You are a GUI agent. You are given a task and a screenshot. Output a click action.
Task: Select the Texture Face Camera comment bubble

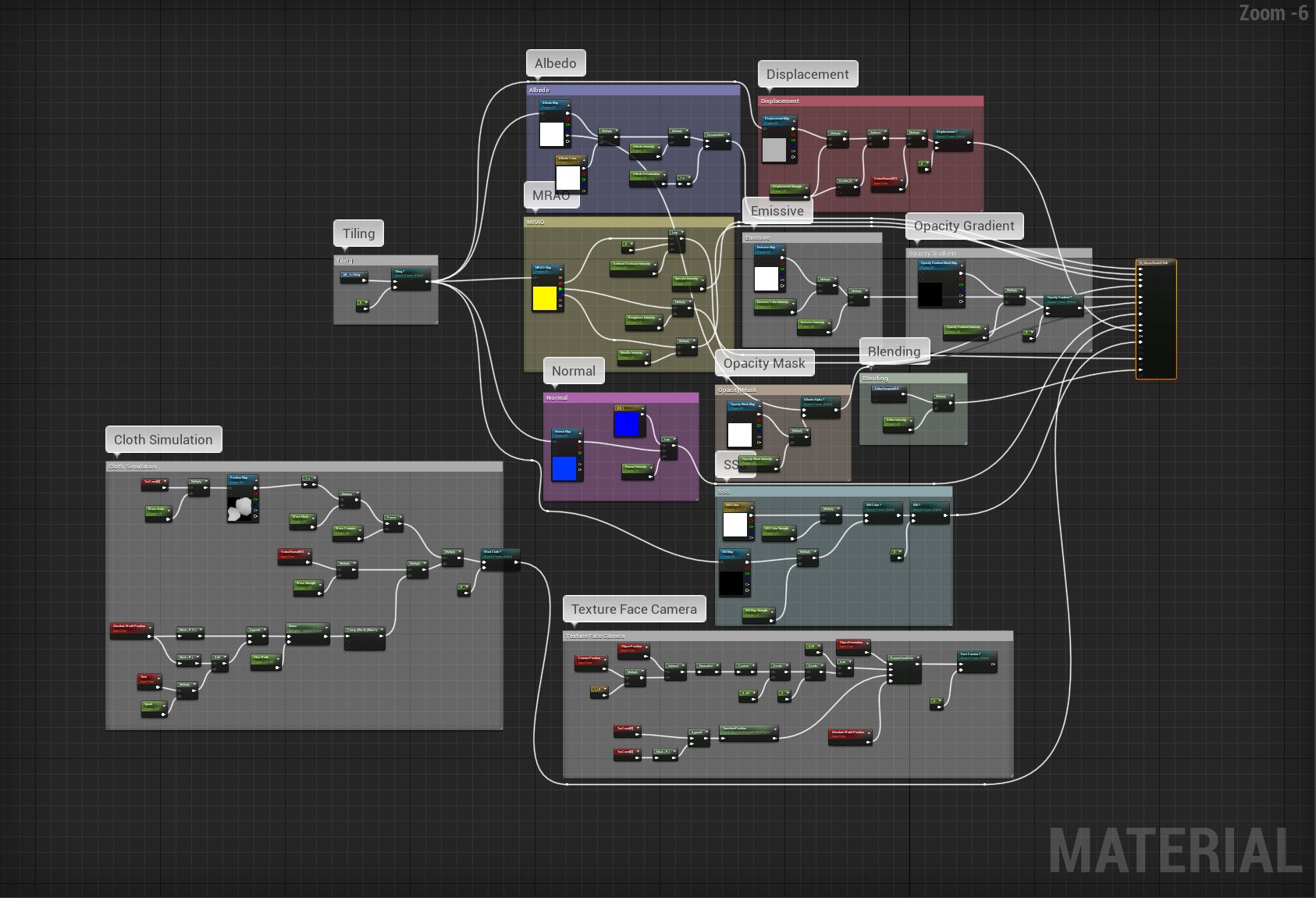point(635,609)
